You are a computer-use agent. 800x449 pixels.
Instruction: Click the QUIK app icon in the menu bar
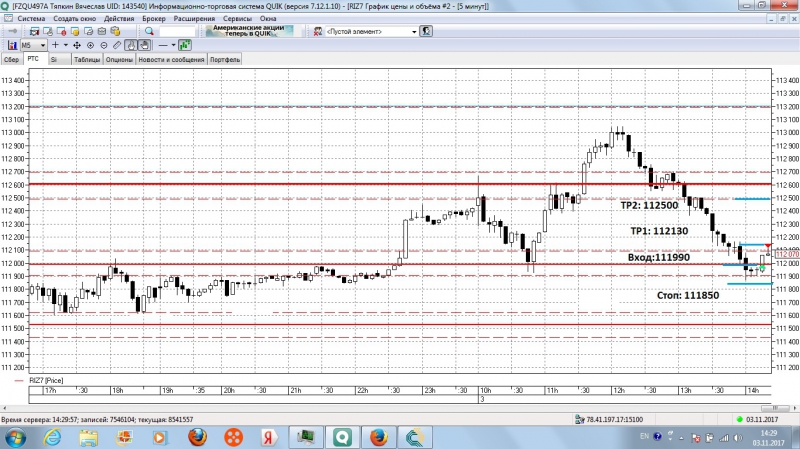click(8, 18)
